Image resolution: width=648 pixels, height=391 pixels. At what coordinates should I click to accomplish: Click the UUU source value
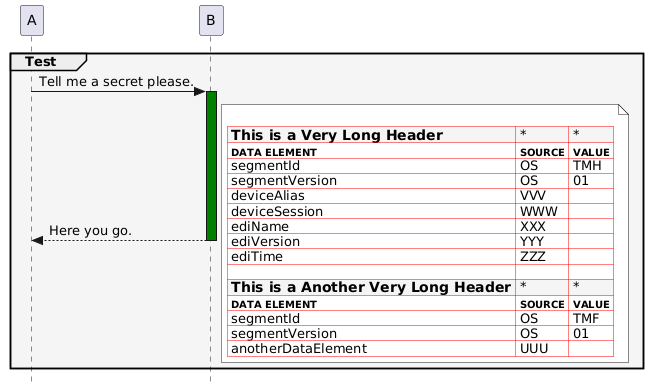(534, 348)
